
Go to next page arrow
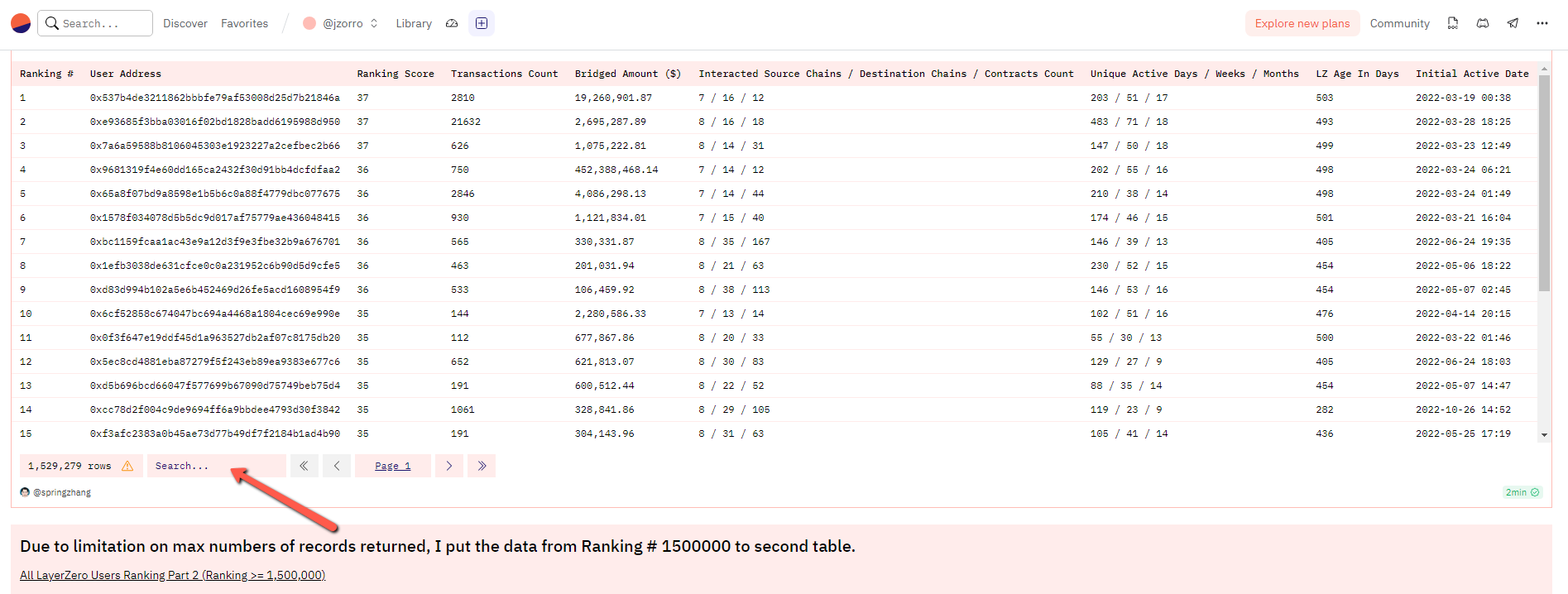click(449, 466)
